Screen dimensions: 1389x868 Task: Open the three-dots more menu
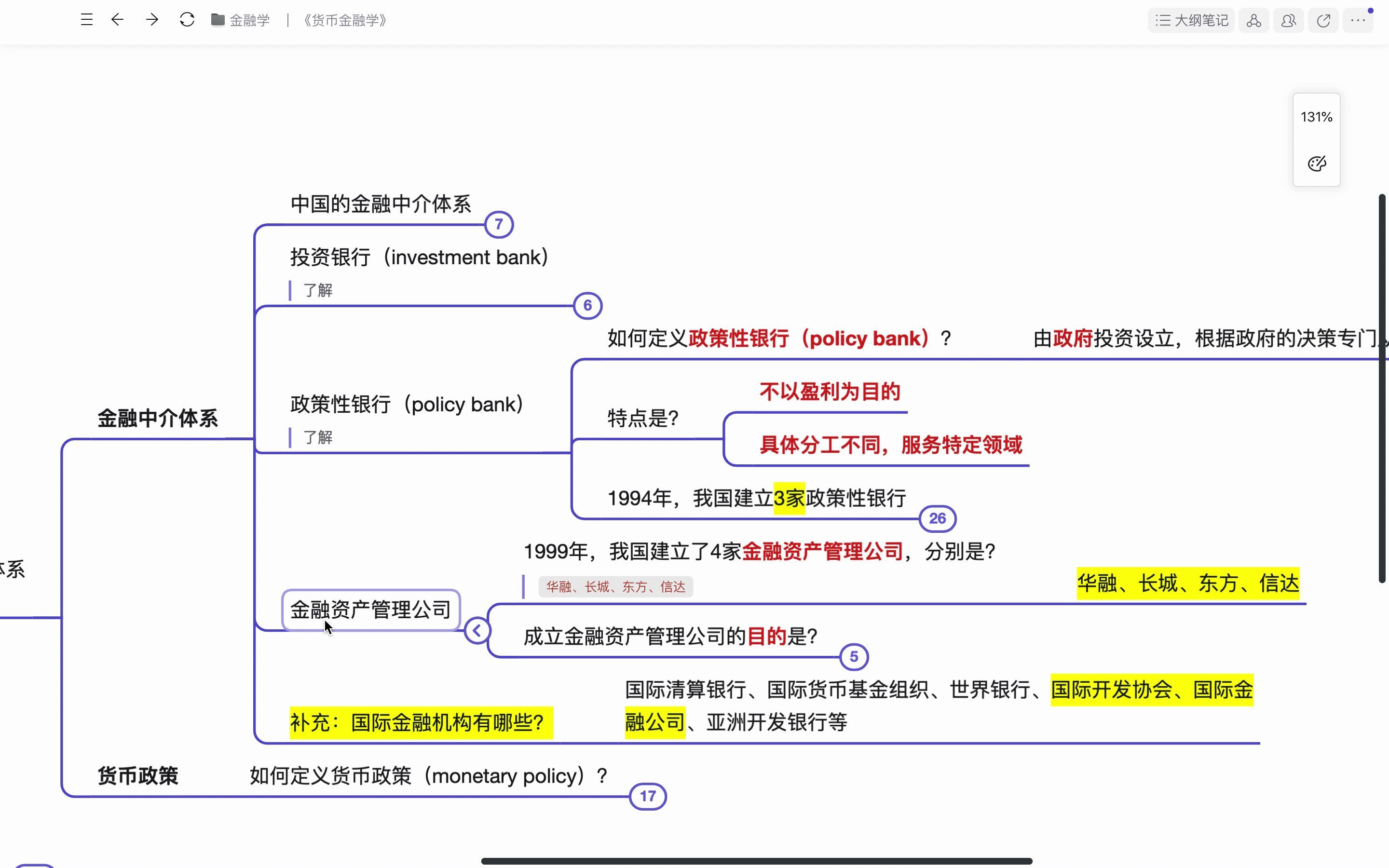1358,21
